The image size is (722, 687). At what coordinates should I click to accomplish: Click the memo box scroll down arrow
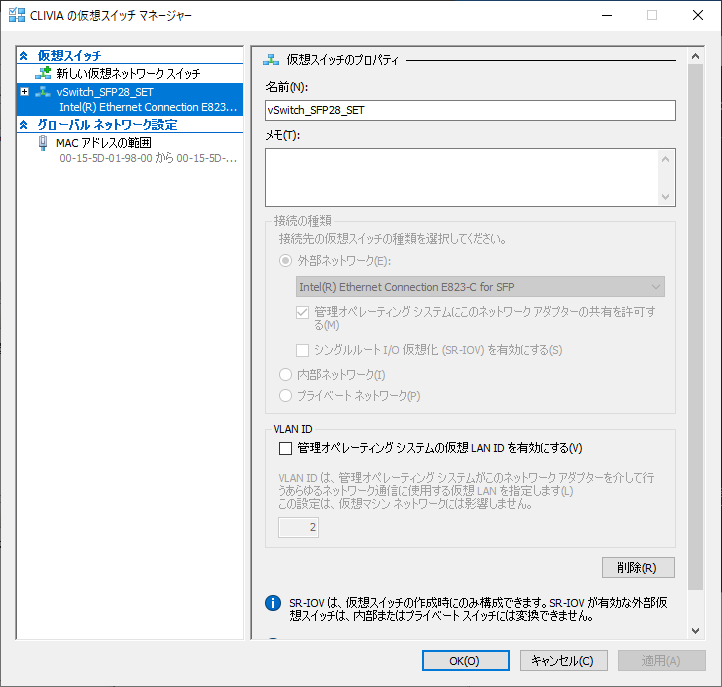pyautogui.click(x=665, y=197)
